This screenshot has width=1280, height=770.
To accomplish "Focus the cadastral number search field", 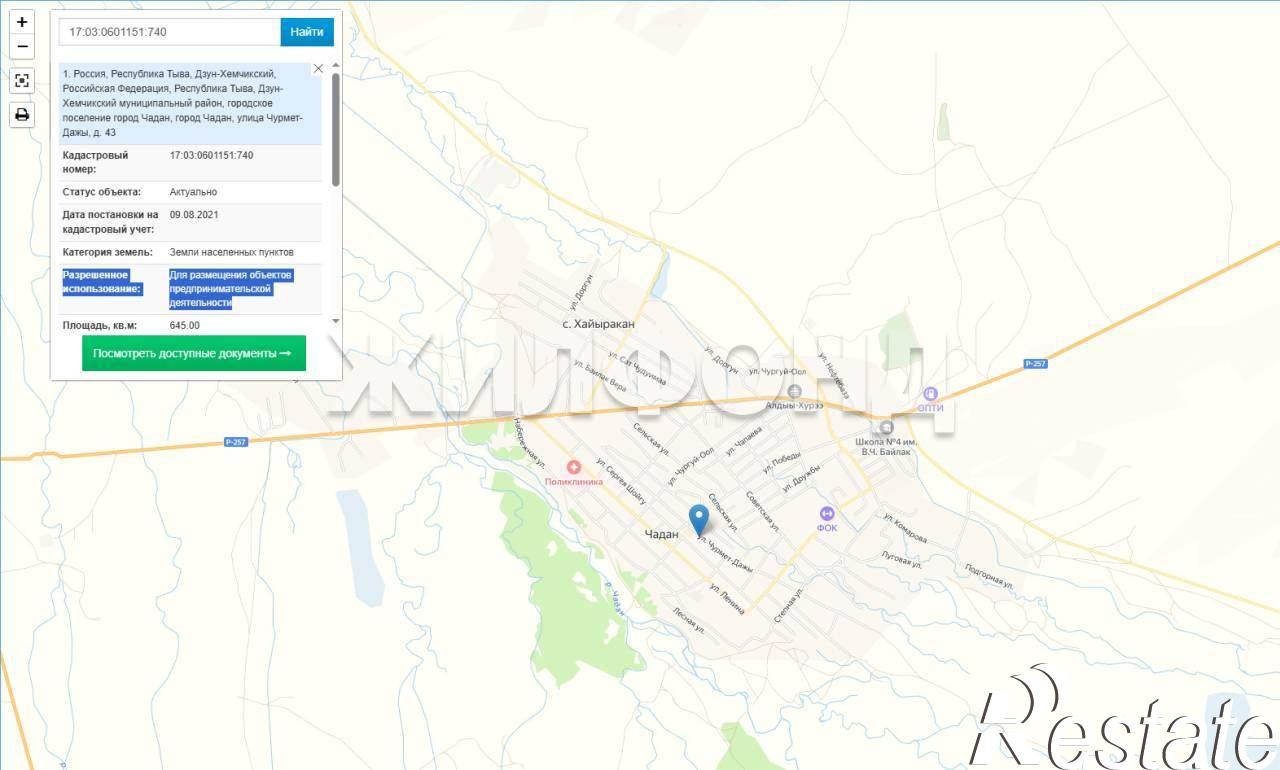I will click(170, 32).
